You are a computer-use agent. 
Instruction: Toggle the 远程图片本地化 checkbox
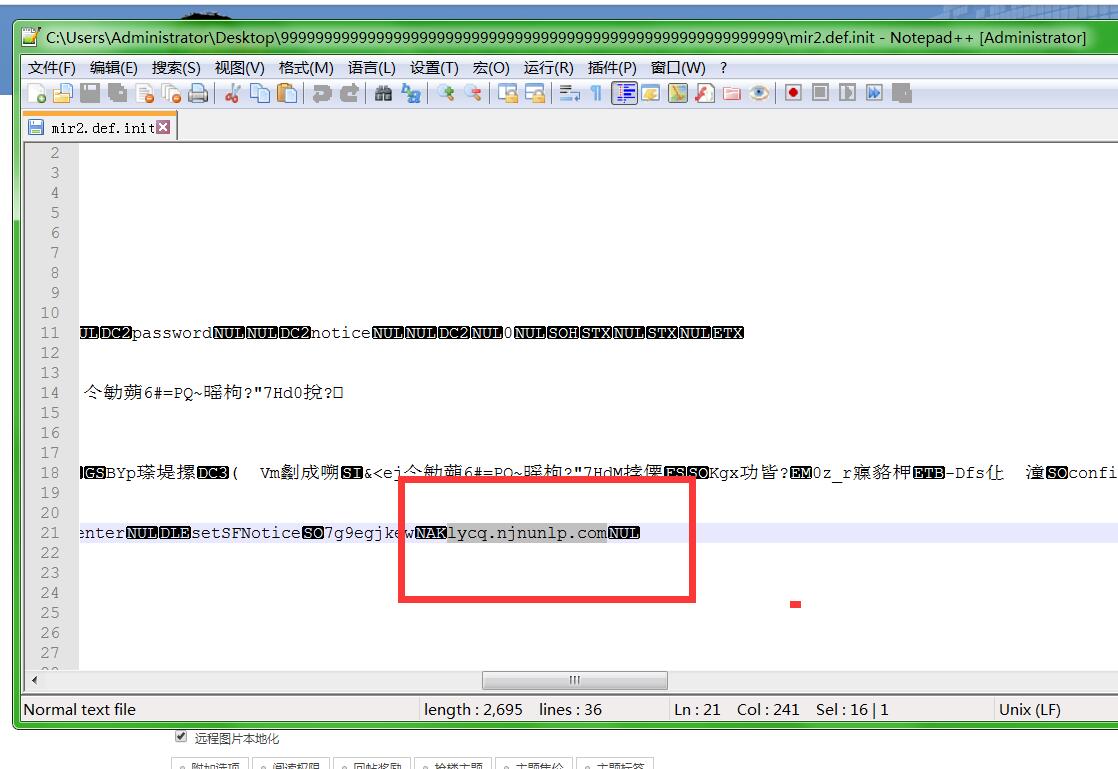tap(181, 737)
